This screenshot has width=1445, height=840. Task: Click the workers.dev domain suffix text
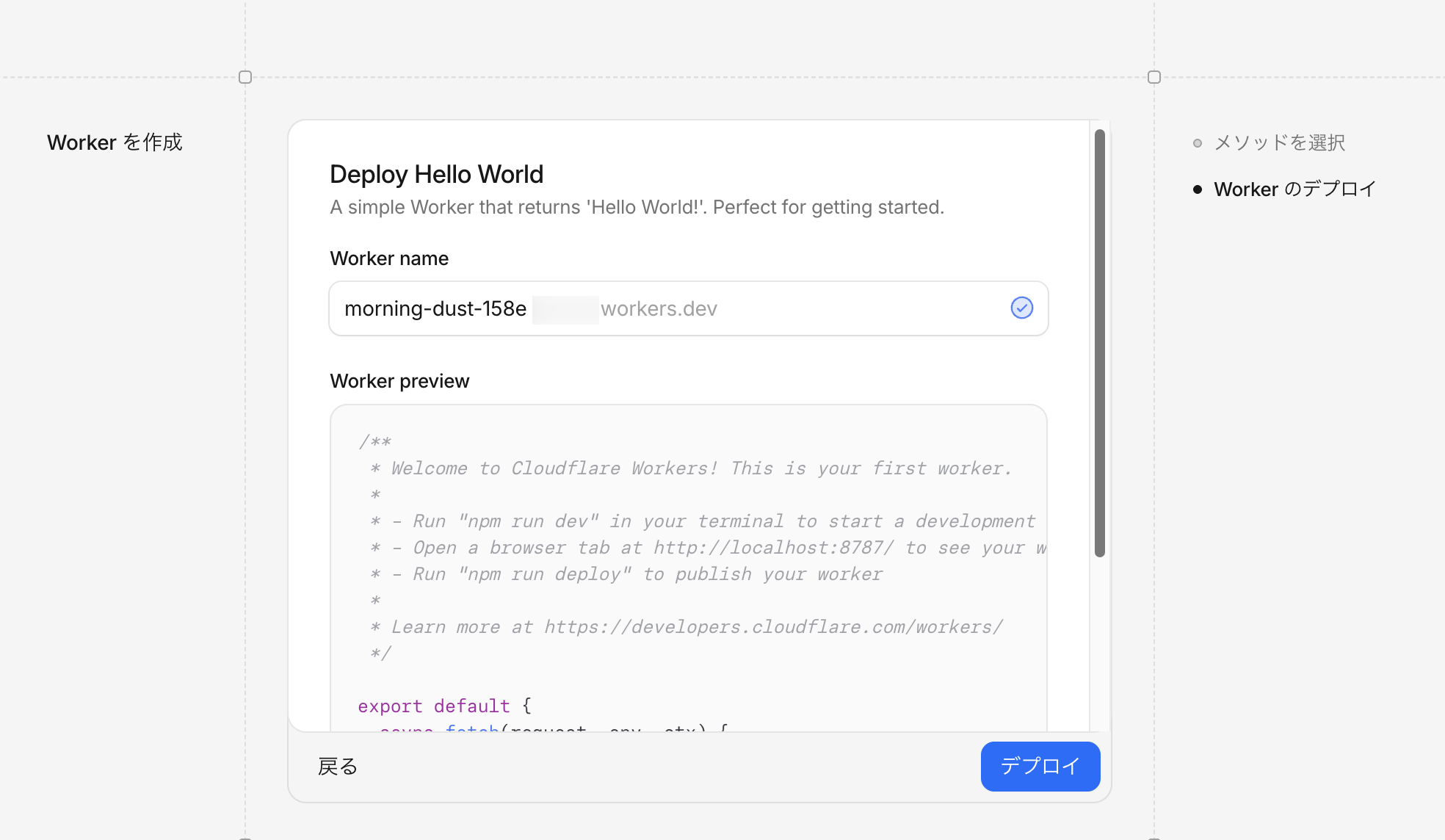tap(659, 308)
